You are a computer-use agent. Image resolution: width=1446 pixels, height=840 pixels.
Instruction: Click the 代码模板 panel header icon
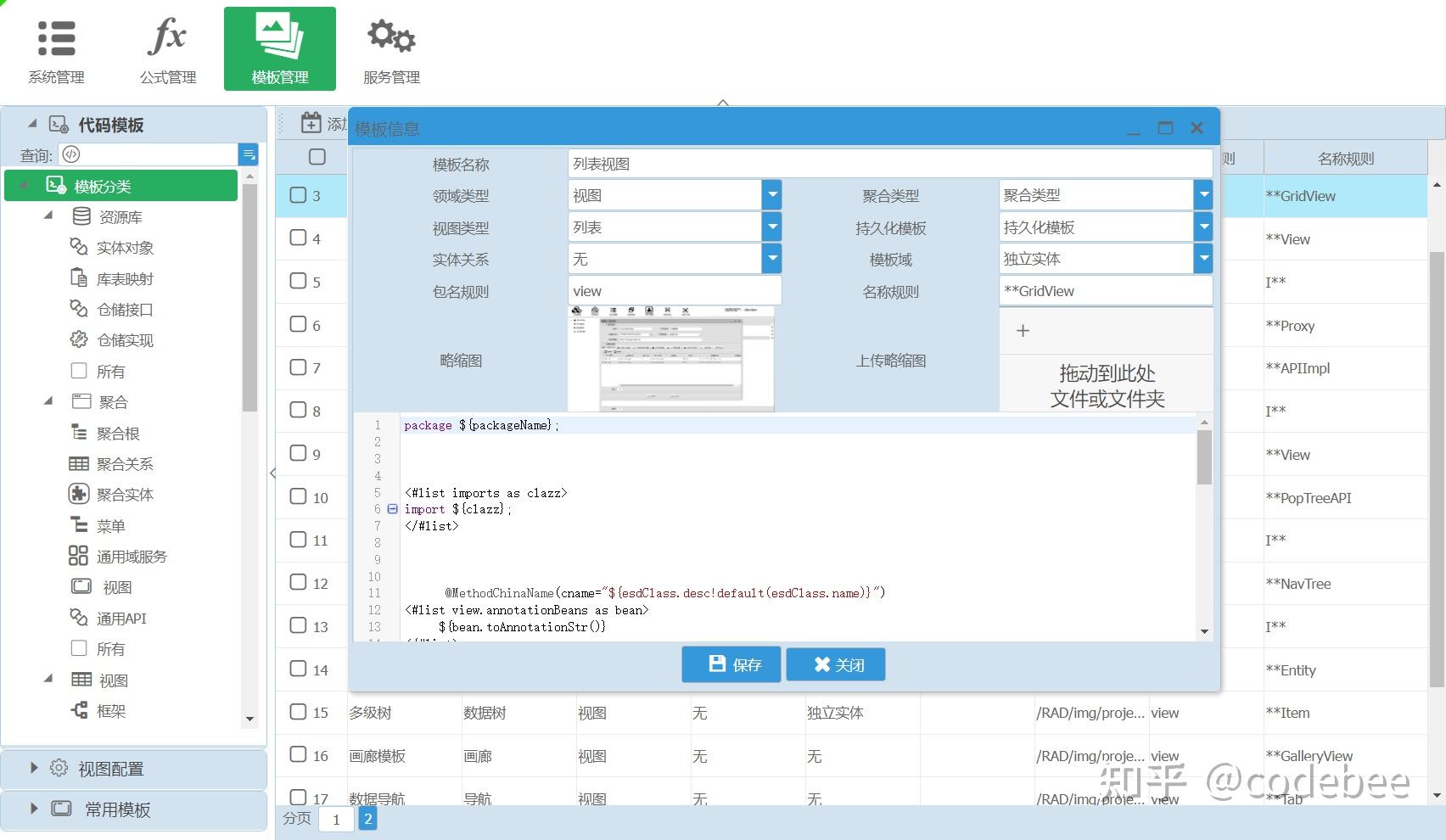(x=57, y=125)
